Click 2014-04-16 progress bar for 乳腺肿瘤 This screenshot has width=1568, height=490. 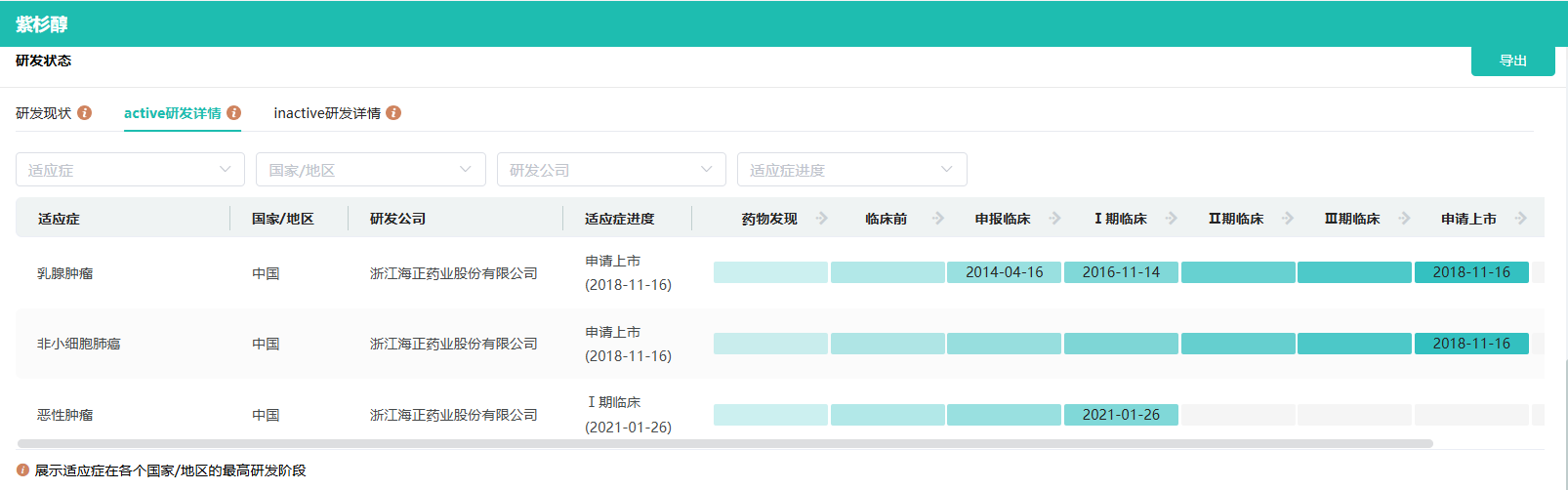point(1004,272)
